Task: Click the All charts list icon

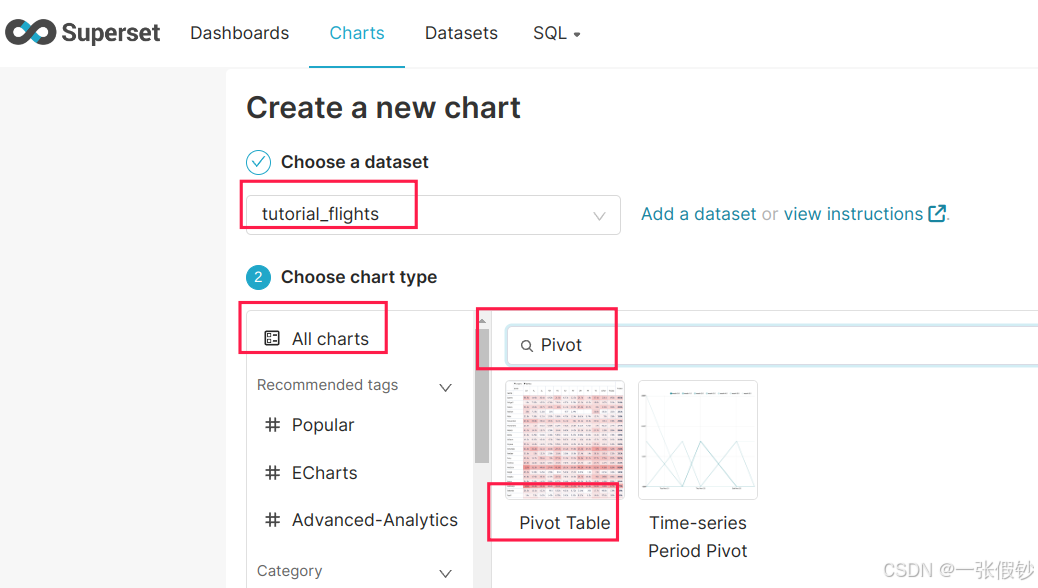Action: (272, 339)
